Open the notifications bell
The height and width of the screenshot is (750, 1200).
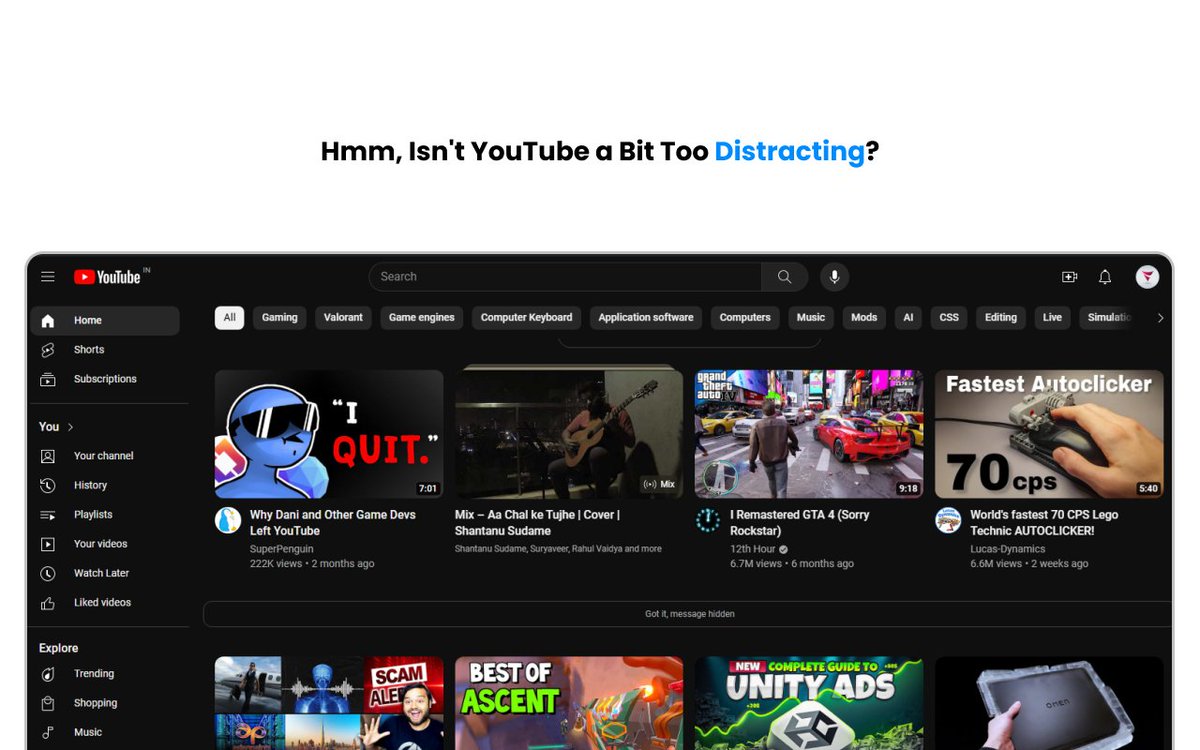1105,277
